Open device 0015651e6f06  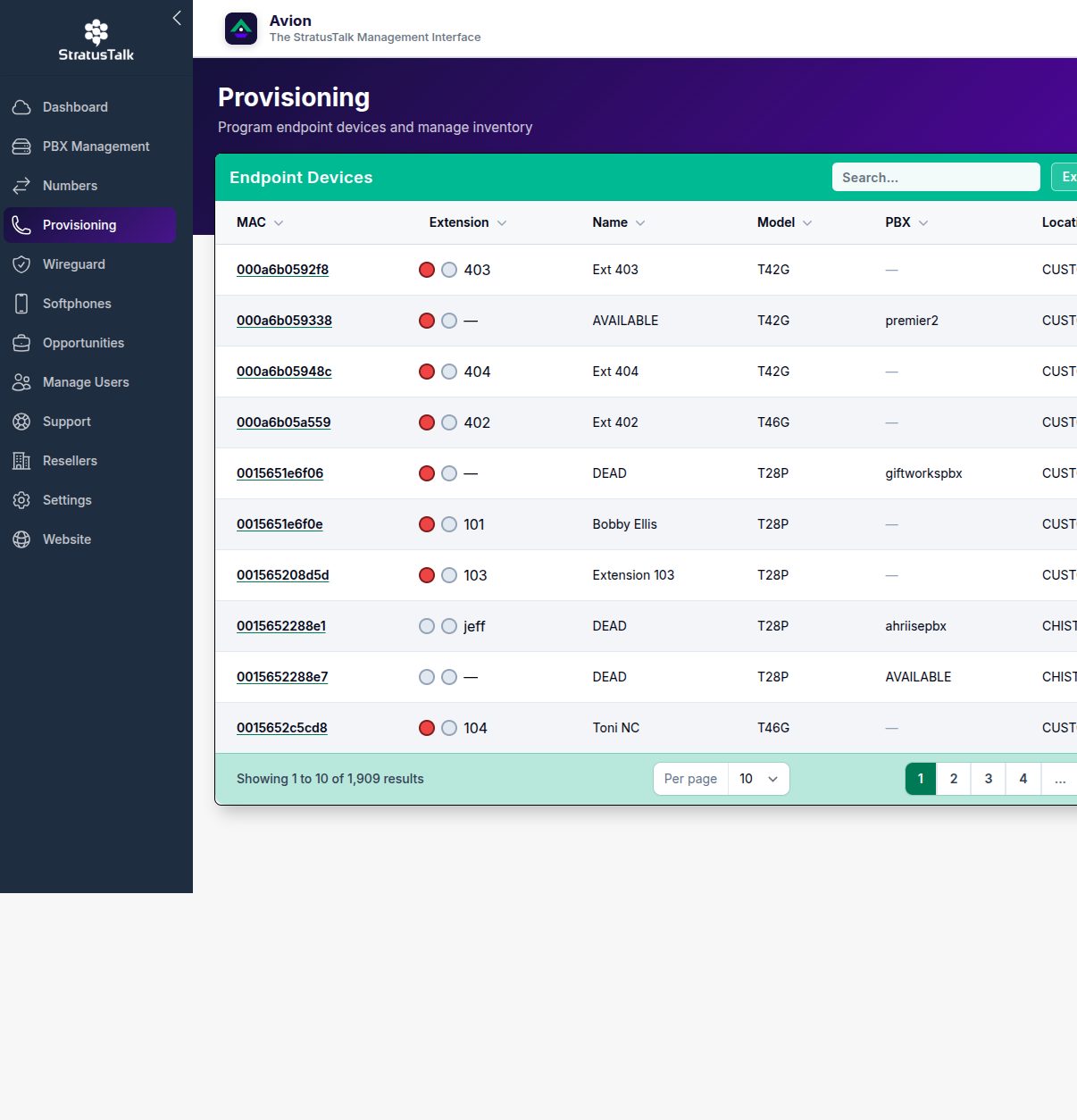(280, 473)
